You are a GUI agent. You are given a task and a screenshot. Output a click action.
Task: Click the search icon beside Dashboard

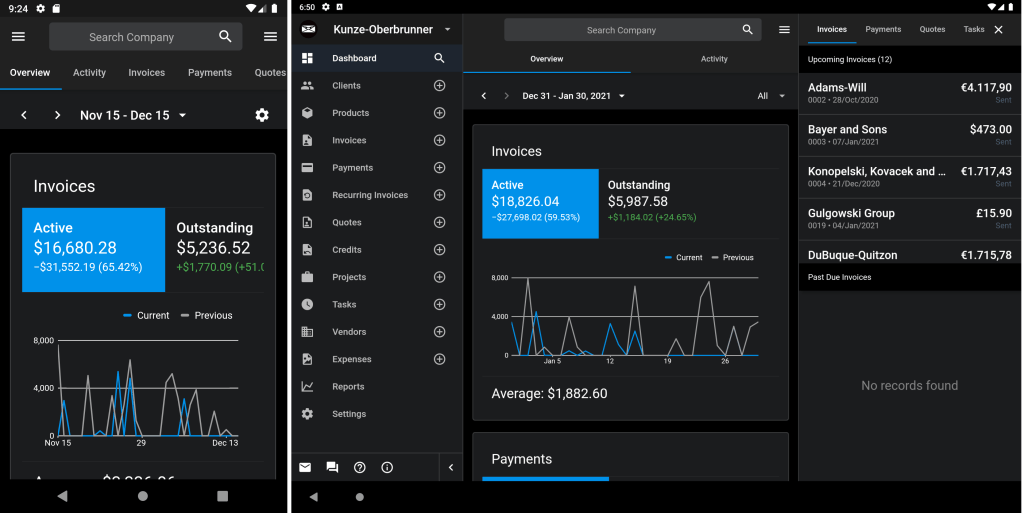tap(439, 58)
